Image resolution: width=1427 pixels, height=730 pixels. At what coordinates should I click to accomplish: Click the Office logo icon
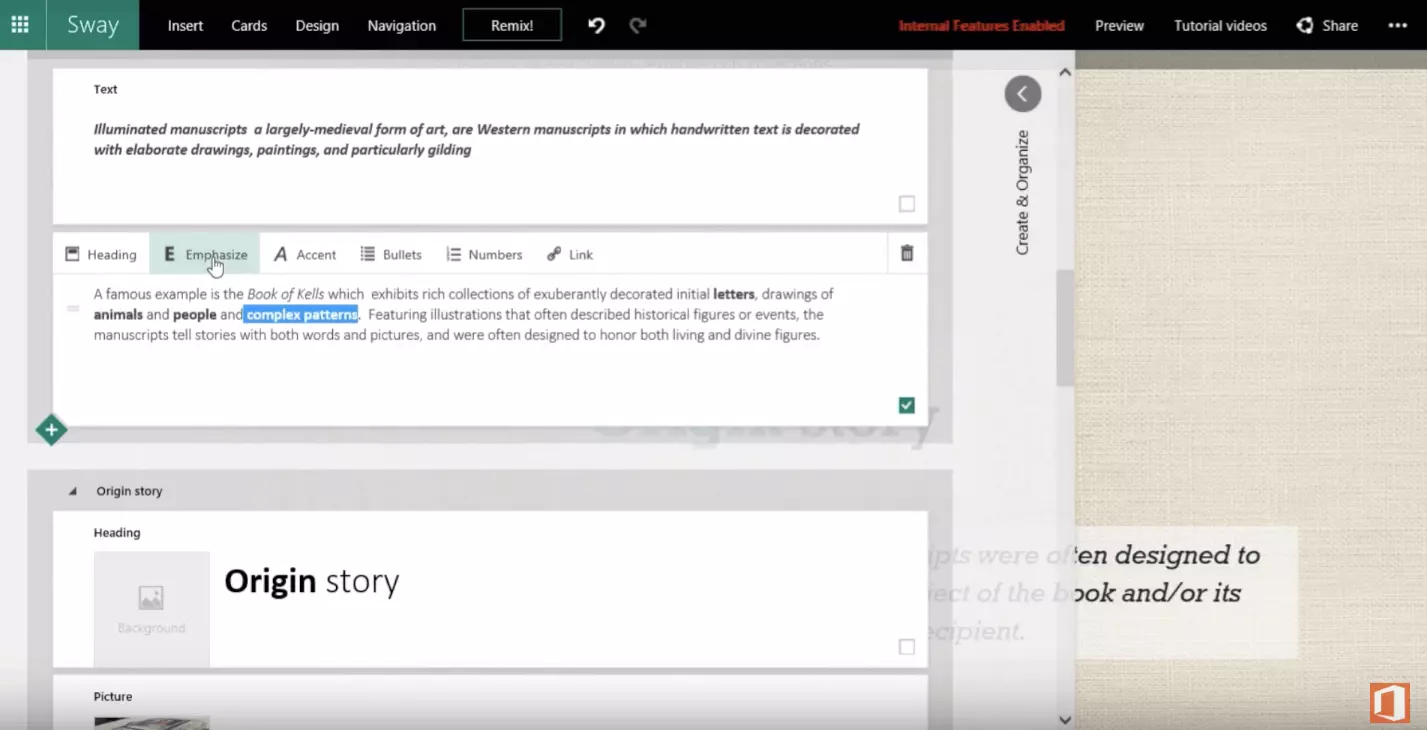[x=1389, y=703]
